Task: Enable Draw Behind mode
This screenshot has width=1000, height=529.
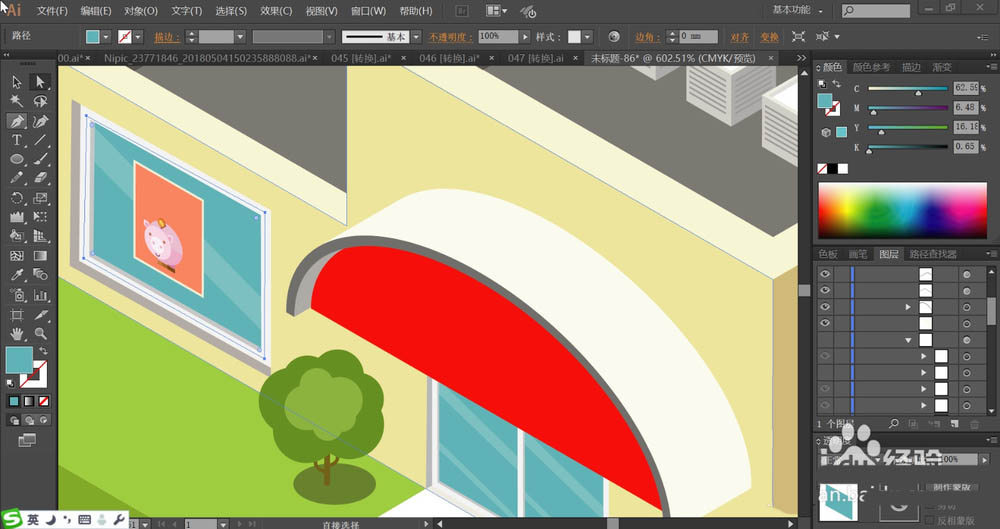Action: click(29, 420)
